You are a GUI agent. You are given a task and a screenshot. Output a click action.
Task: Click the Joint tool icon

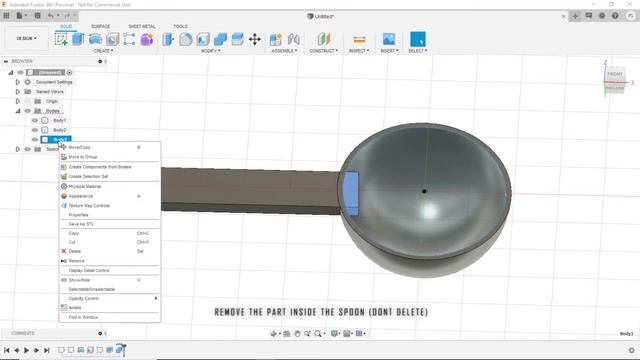[293, 39]
